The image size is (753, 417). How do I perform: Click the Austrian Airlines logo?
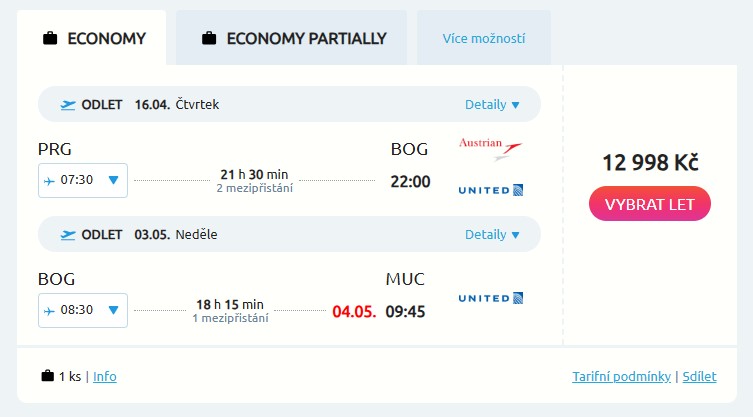tap(490, 149)
